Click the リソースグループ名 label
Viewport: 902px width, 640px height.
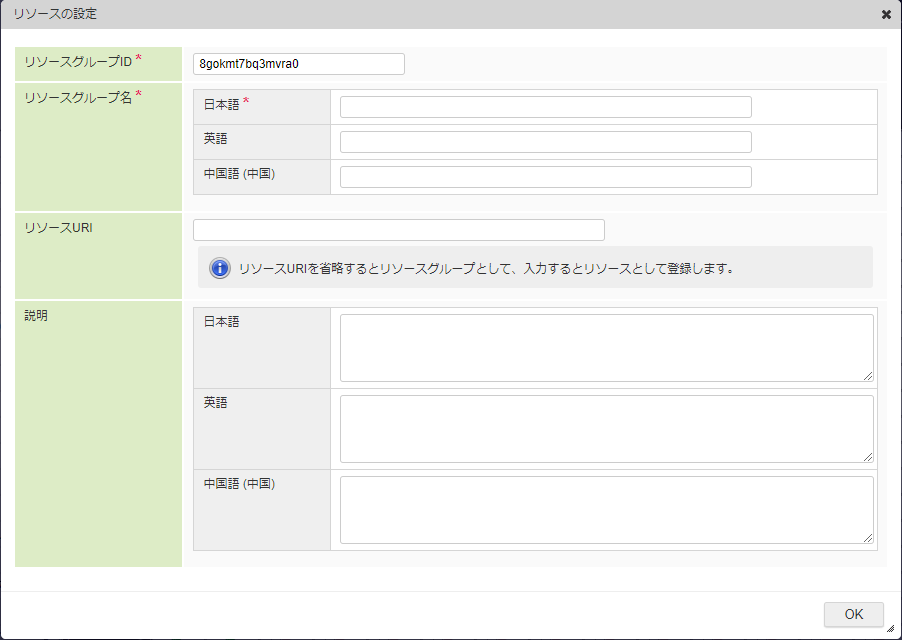[78, 97]
